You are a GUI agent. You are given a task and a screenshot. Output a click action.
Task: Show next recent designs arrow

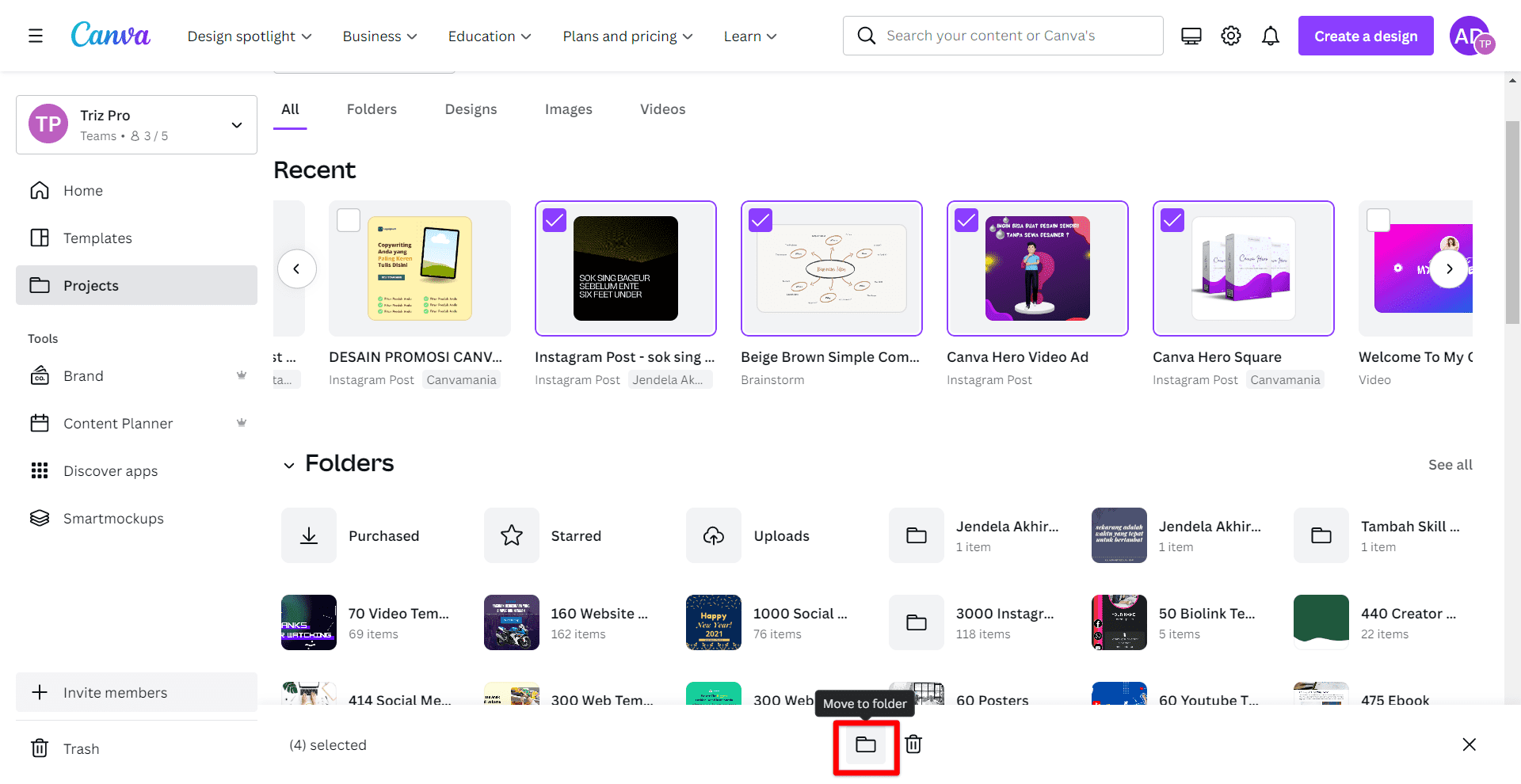[x=1450, y=268]
